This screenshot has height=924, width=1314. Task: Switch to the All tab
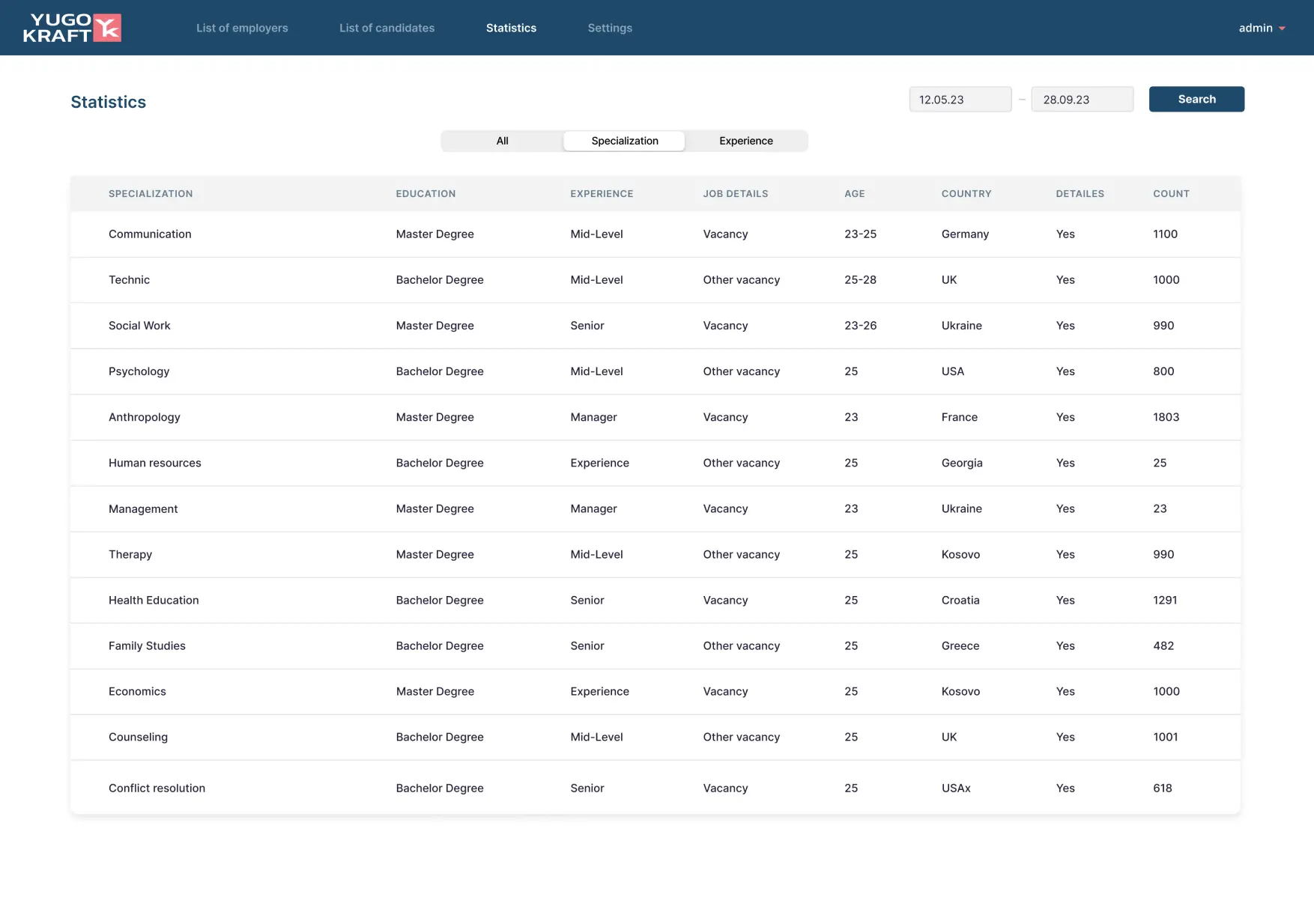502,141
